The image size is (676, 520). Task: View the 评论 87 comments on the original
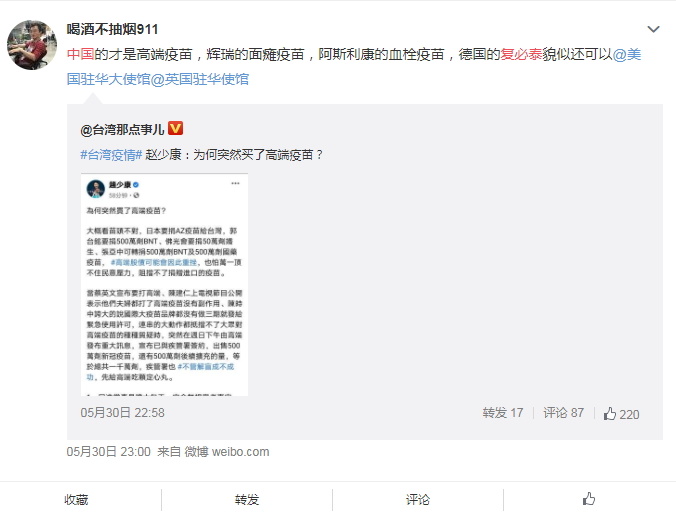pos(563,413)
